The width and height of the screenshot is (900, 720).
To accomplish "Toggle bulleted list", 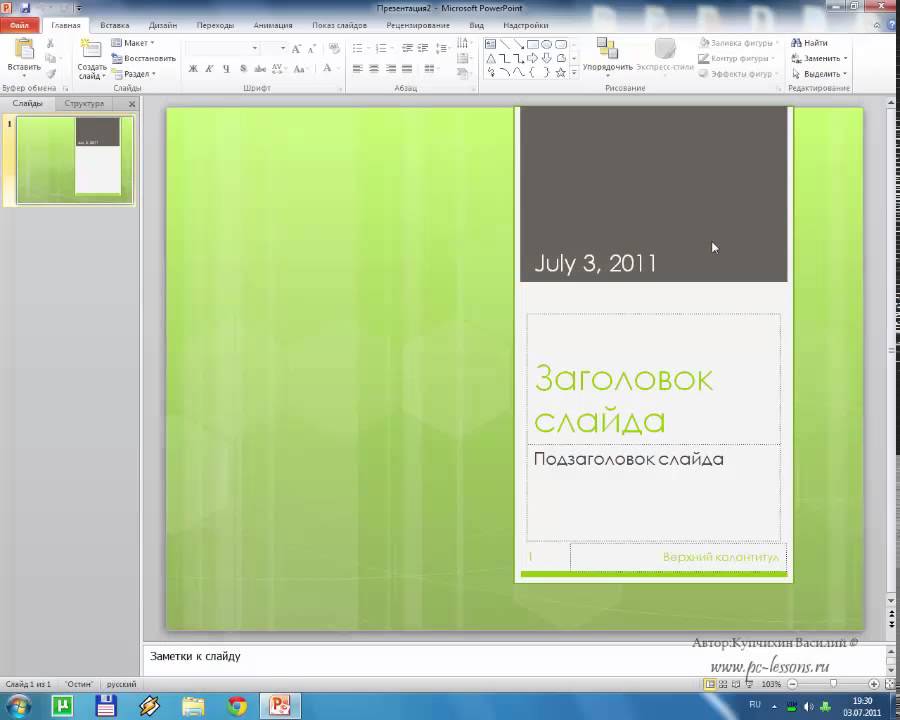I will pos(359,48).
